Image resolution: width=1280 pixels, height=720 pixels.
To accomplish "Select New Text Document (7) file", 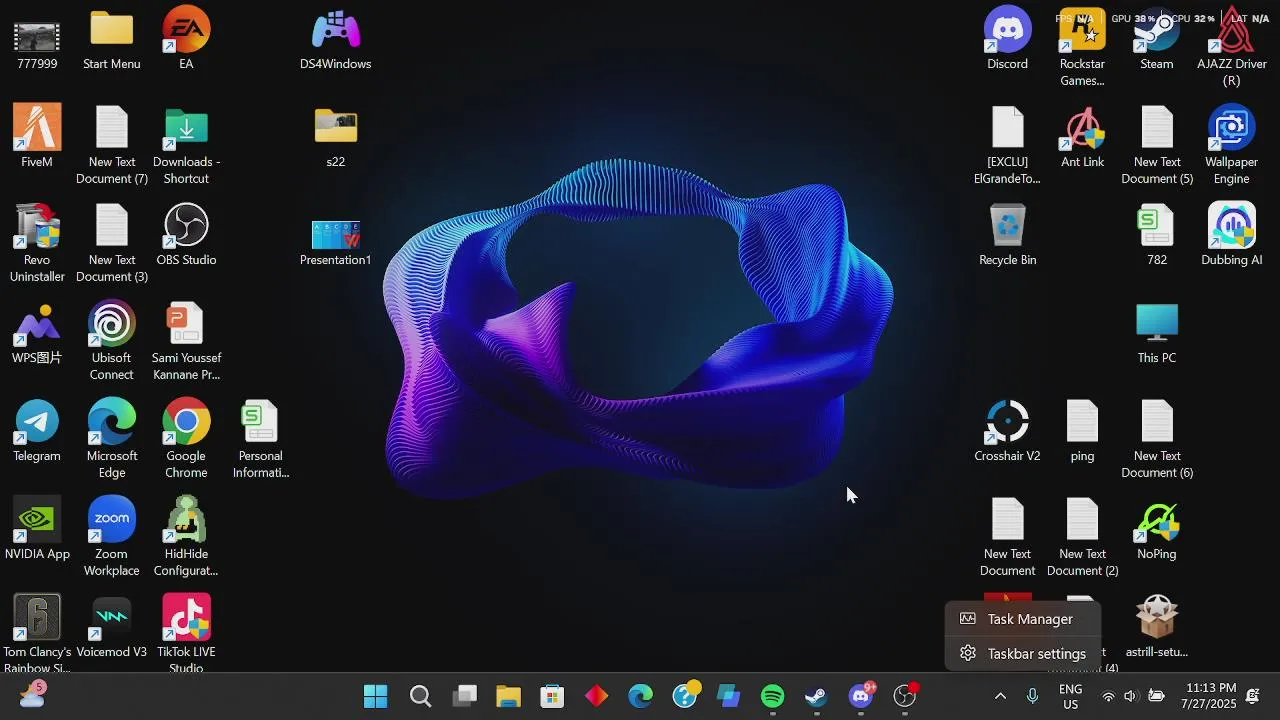I will coord(111,145).
